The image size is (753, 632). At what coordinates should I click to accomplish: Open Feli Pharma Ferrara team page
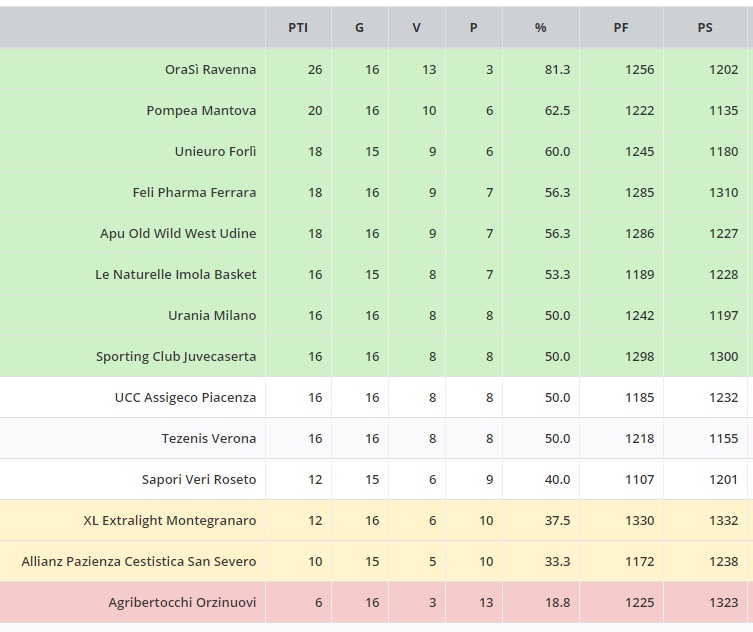[x=194, y=193]
